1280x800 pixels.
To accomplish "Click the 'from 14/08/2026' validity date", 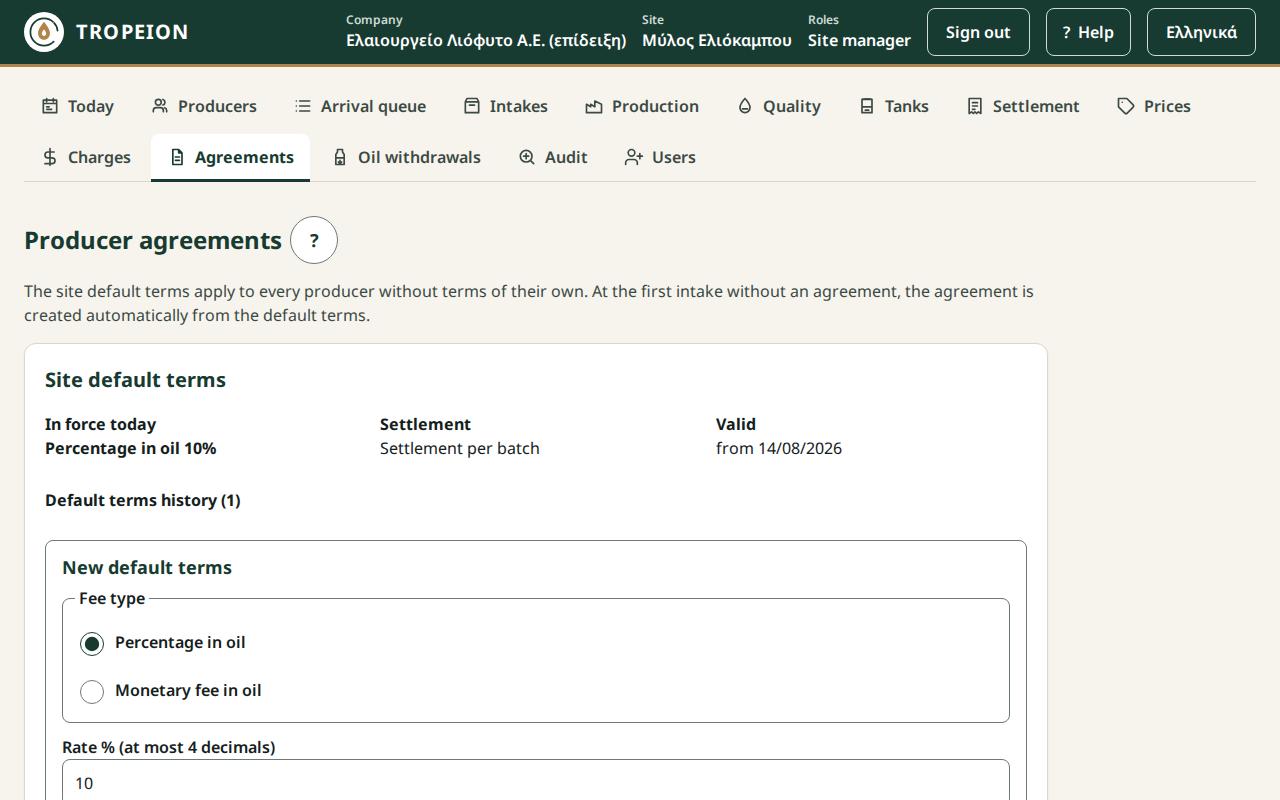I will pyautogui.click(x=779, y=448).
